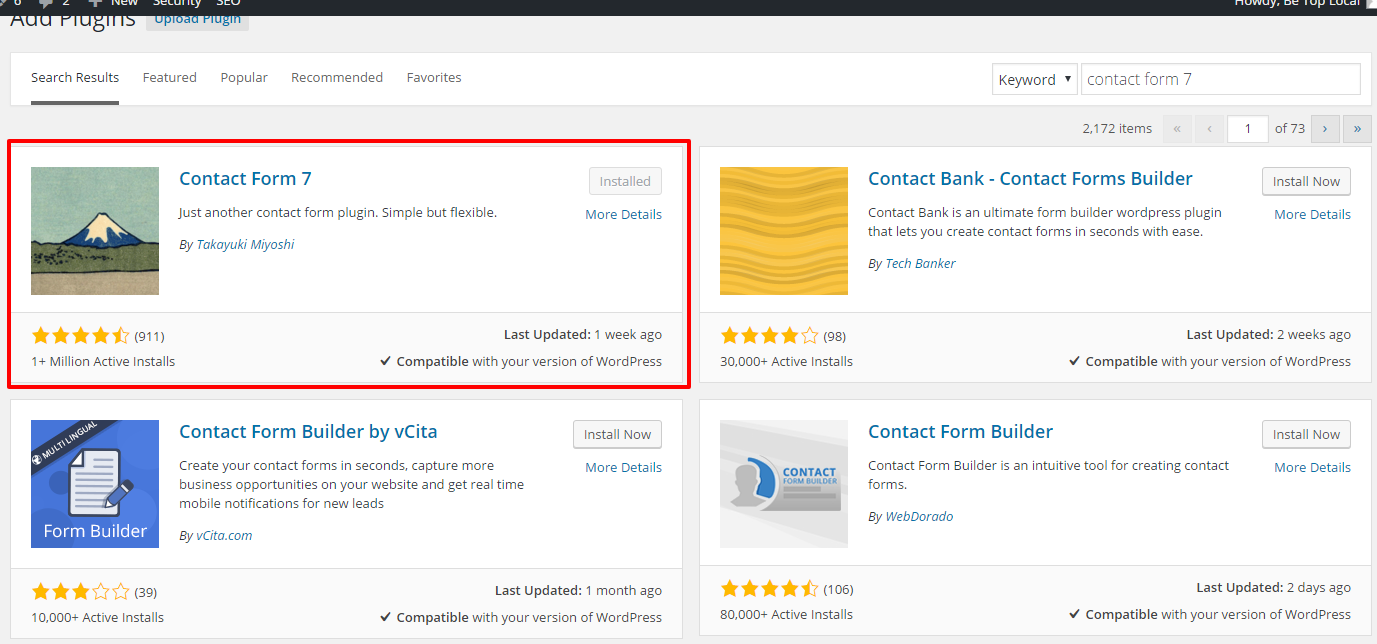Click the vCita plugin star rating

click(x=80, y=591)
